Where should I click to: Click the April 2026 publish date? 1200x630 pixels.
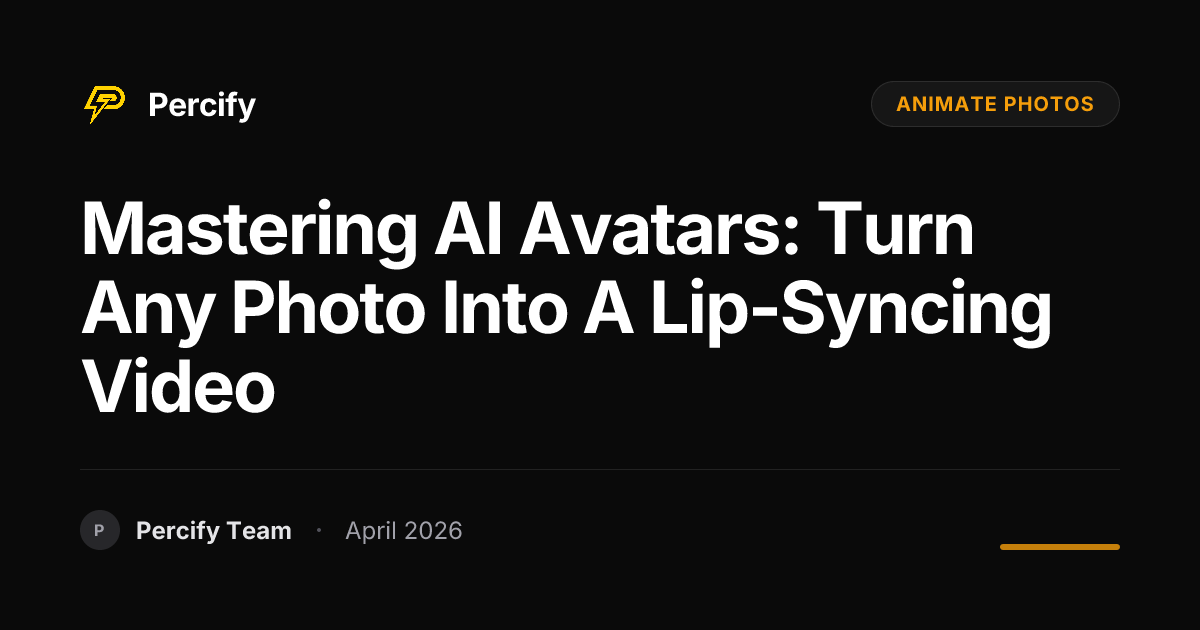(x=403, y=531)
